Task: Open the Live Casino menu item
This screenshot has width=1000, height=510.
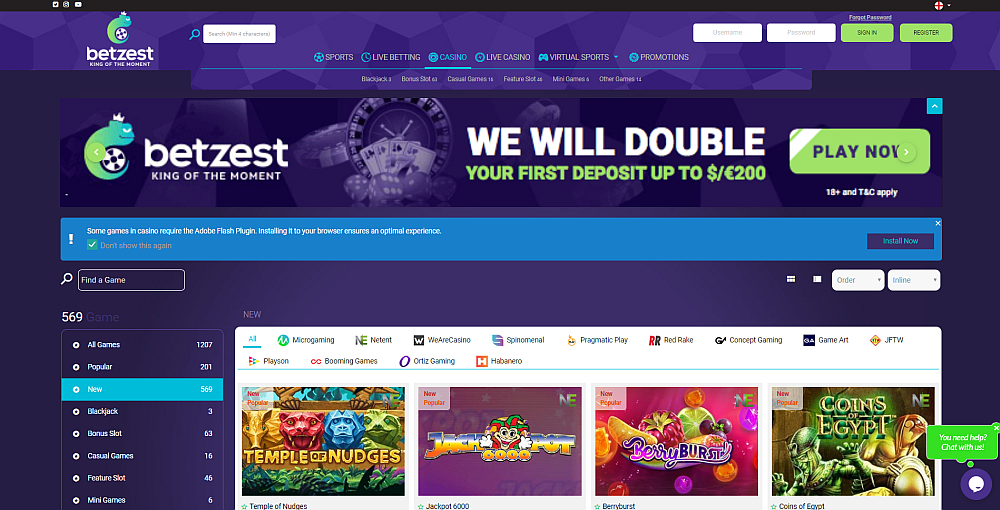Action: click(503, 57)
